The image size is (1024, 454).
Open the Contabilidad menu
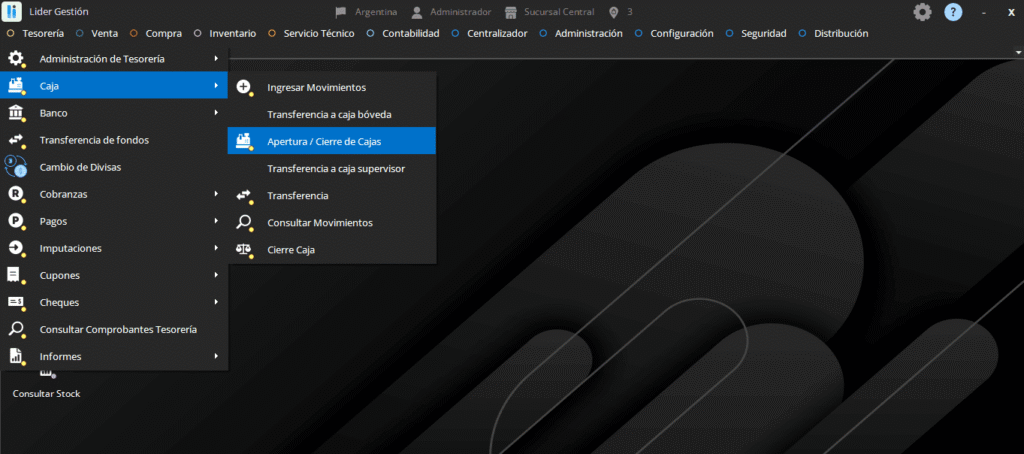coord(411,33)
